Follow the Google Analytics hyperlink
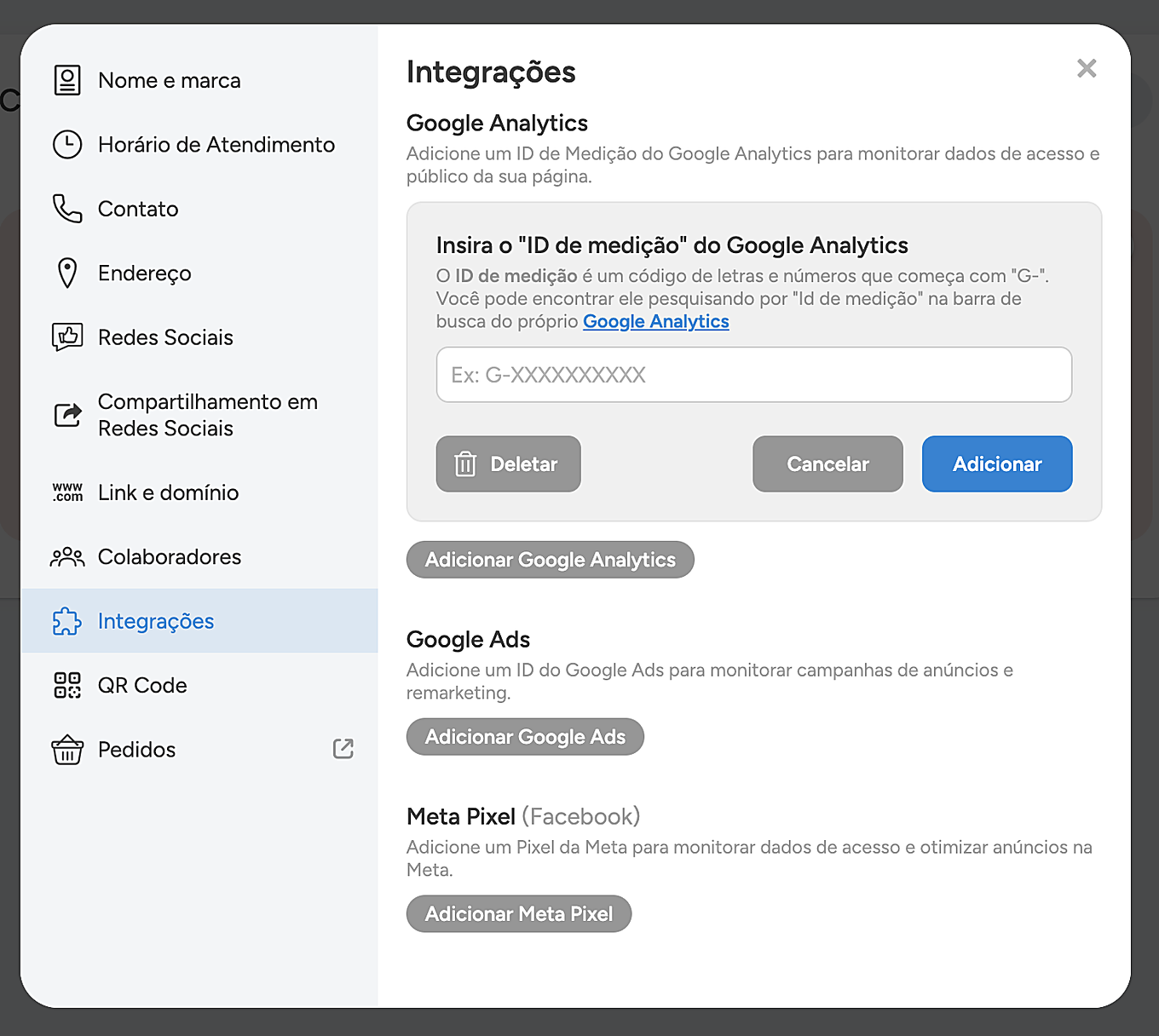 click(656, 321)
